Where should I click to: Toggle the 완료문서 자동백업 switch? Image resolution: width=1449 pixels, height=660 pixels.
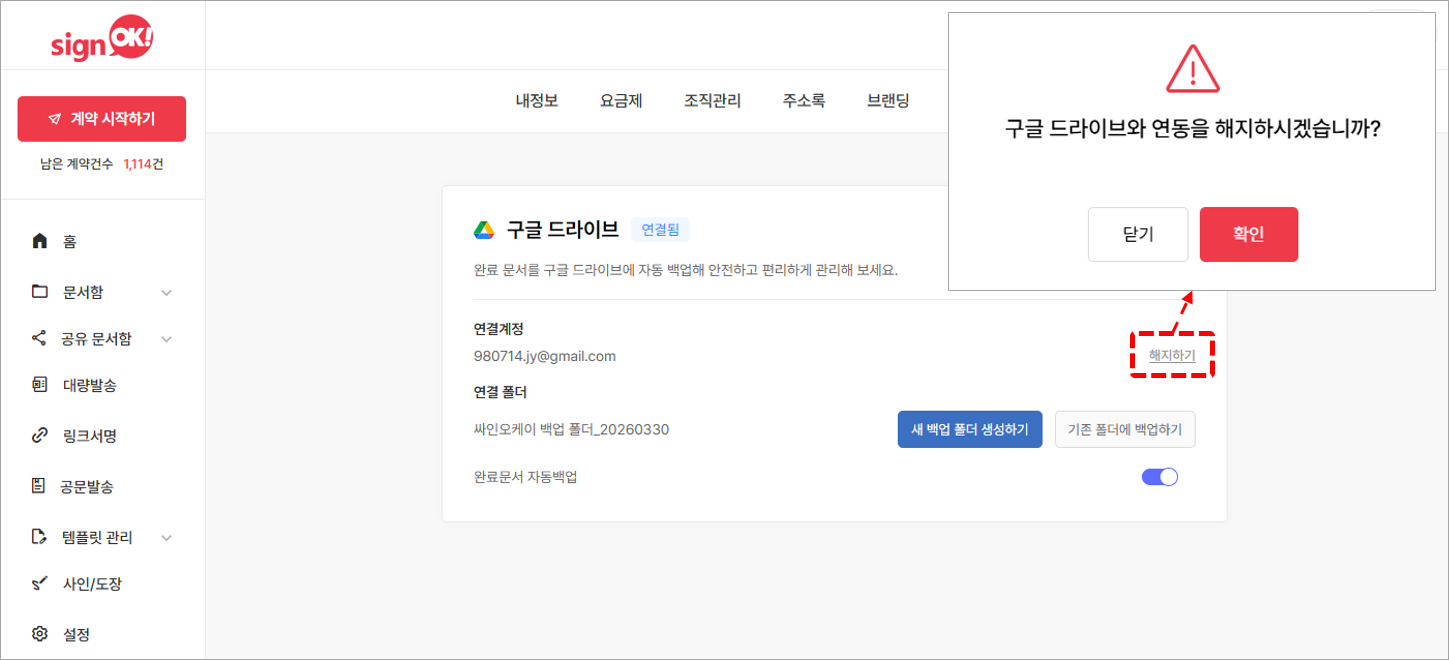[1160, 477]
